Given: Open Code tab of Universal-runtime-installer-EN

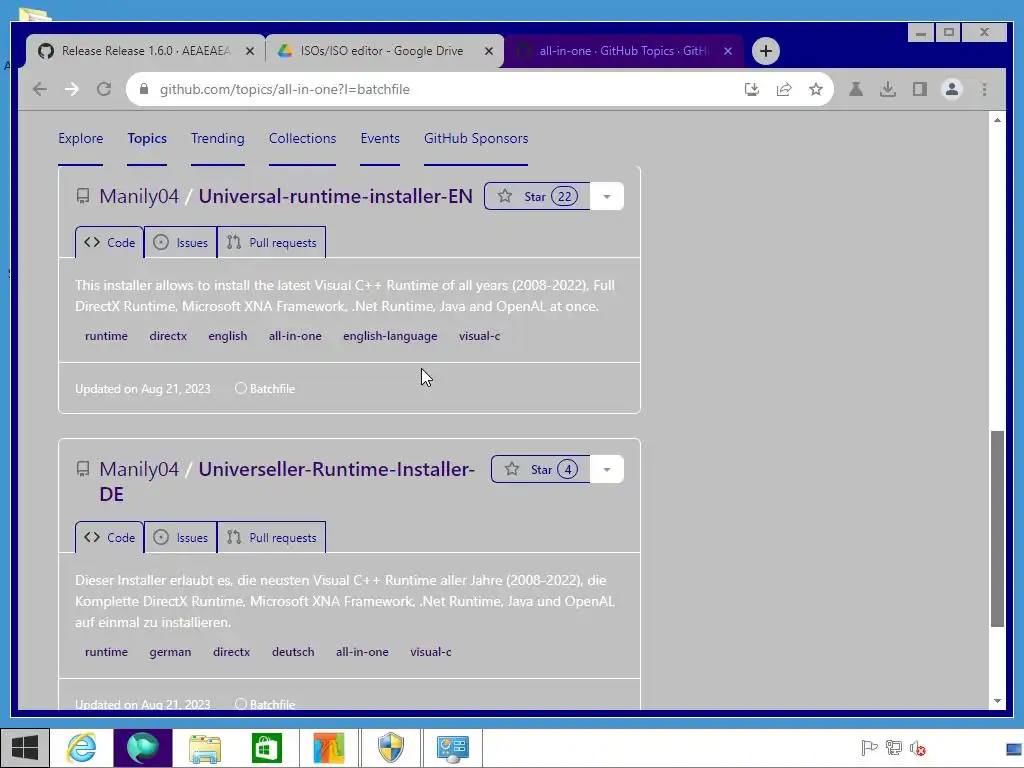Looking at the screenshot, I should tap(110, 243).
